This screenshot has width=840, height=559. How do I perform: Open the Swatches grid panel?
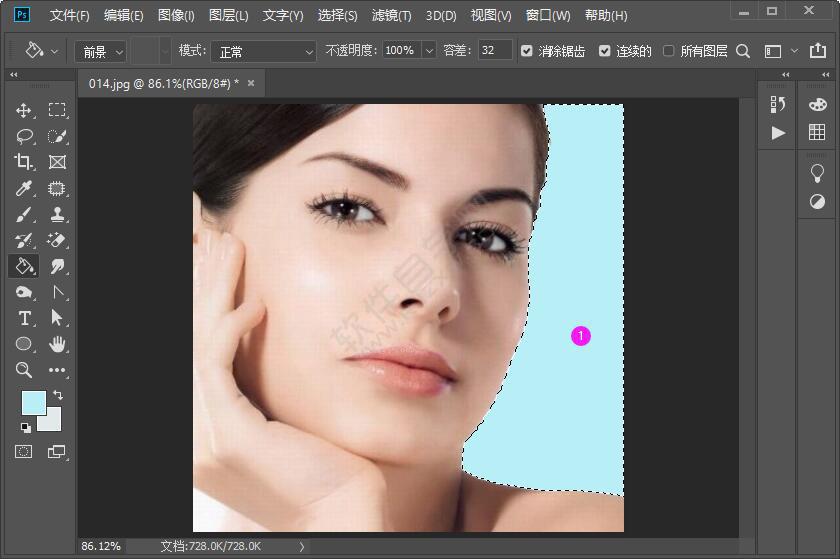click(817, 133)
